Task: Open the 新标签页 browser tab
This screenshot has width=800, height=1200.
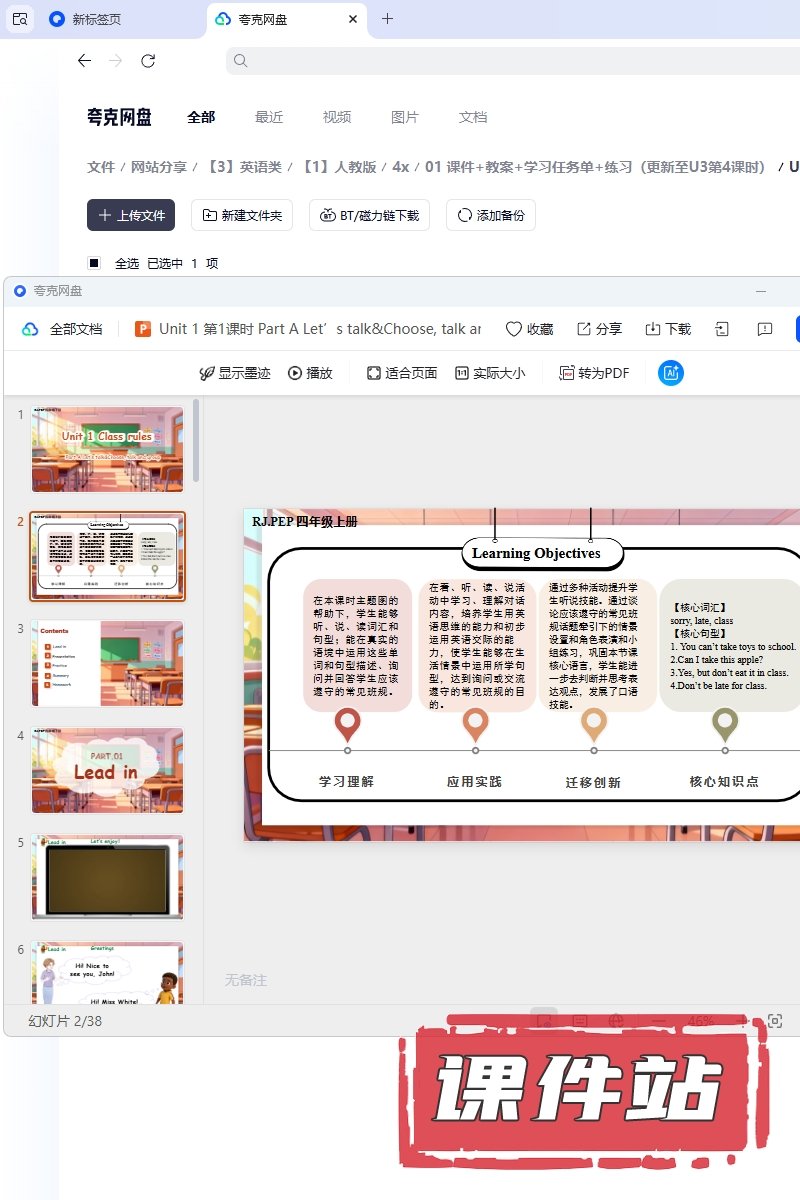Action: [97, 19]
